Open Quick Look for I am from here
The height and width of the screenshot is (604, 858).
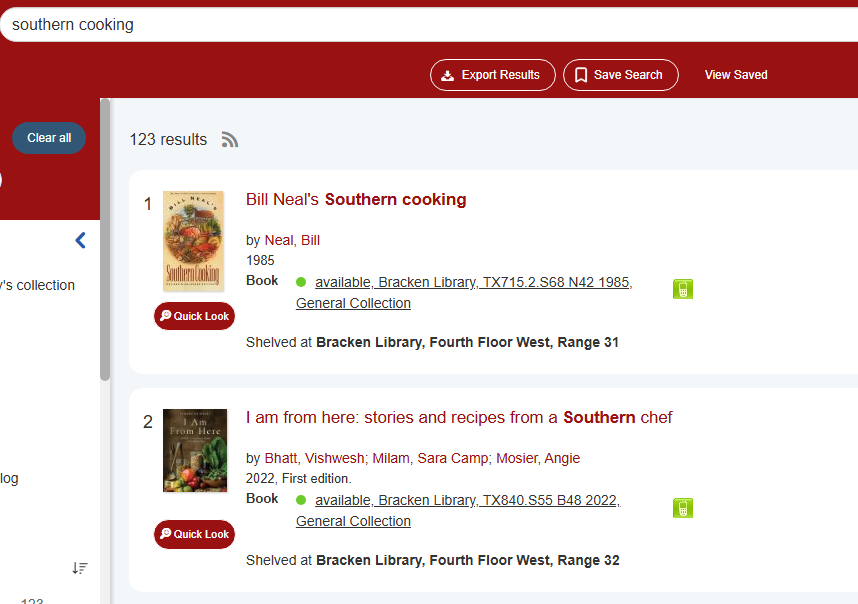[x=194, y=534]
